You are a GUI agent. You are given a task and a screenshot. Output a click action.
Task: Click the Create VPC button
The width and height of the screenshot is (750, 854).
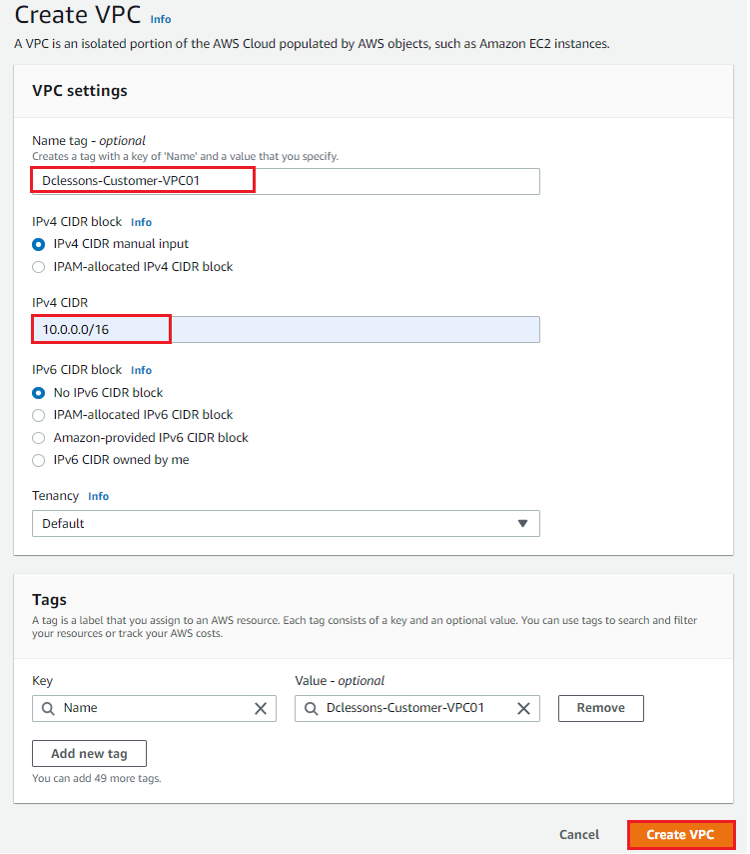[681, 834]
